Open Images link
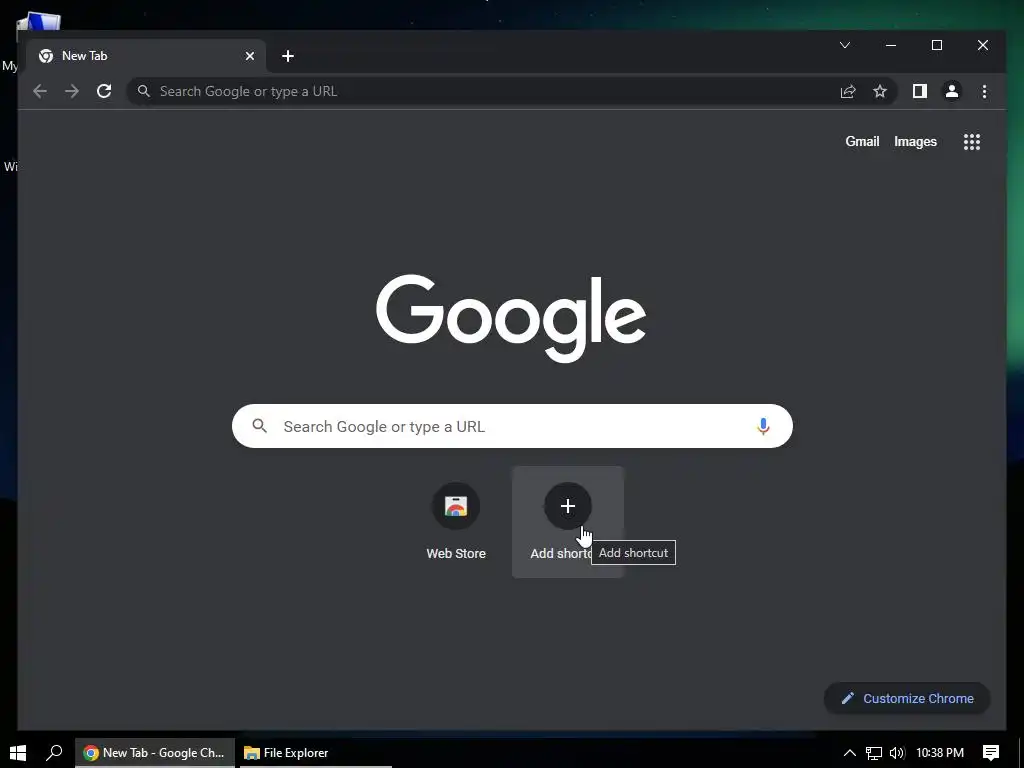The height and width of the screenshot is (768, 1024). (x=915, y=142)
